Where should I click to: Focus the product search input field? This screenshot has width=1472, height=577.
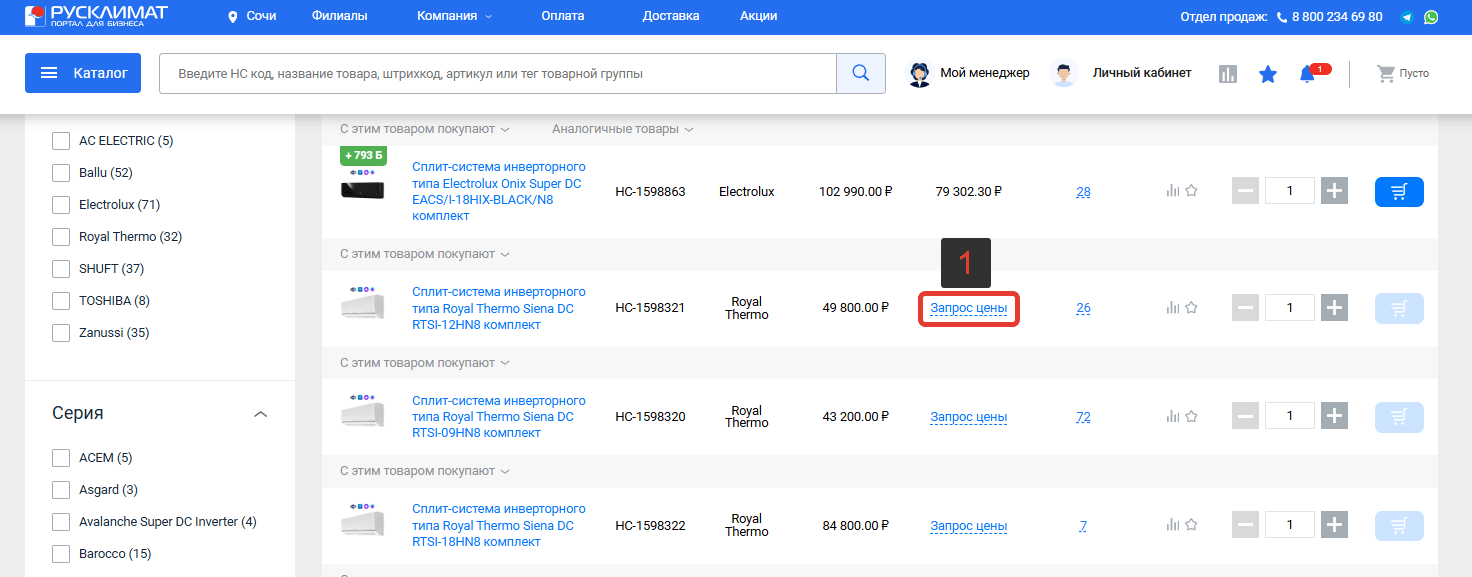click(498, 73)
